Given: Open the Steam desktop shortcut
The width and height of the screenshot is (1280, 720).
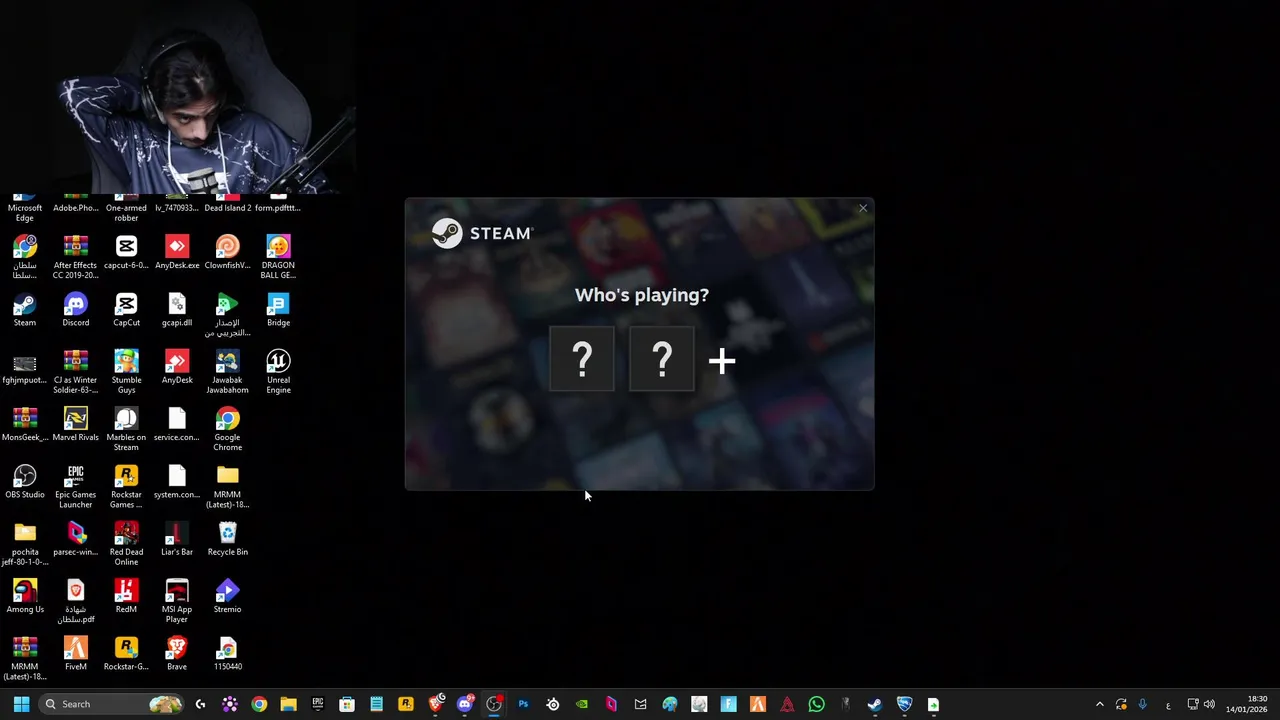Looking at the screenshot, I should (25, 309).
